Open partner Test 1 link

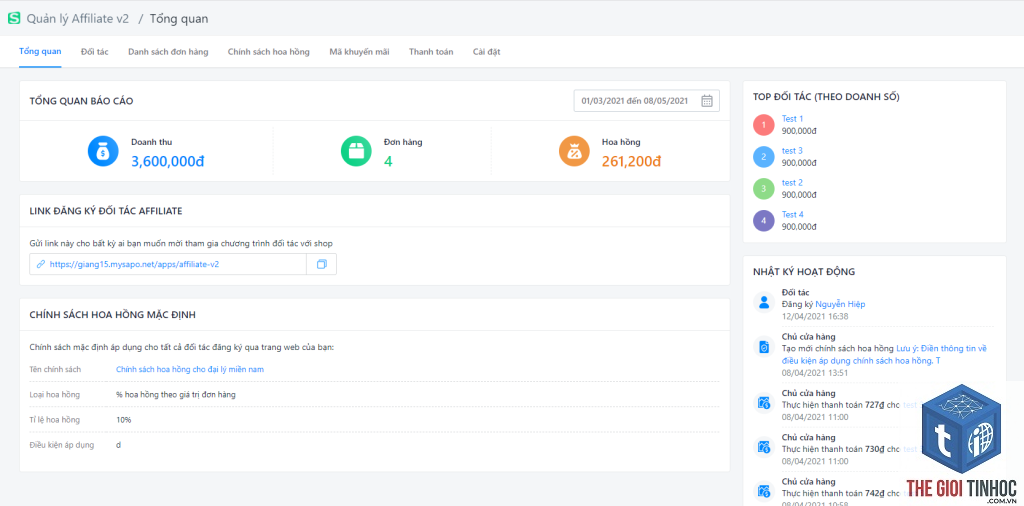tap(792, 119)
